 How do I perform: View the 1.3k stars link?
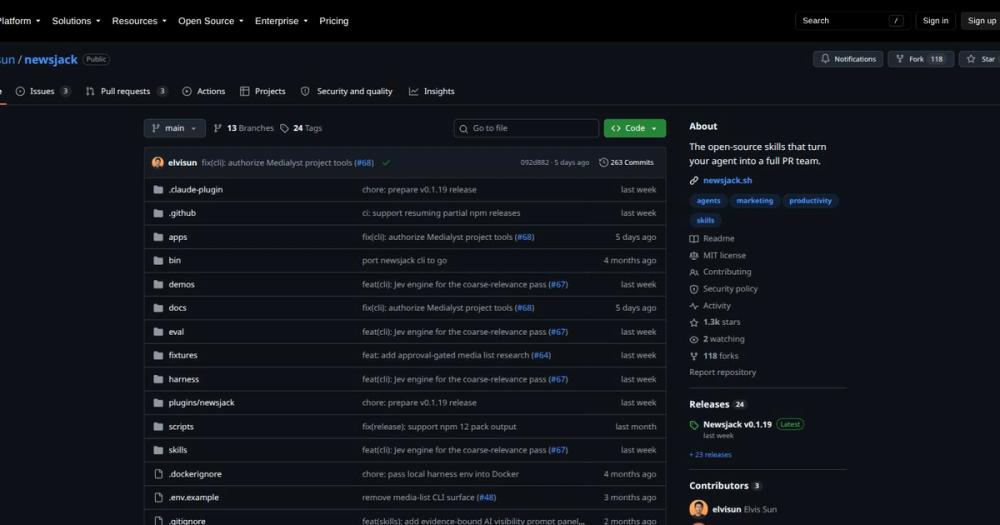715,322
